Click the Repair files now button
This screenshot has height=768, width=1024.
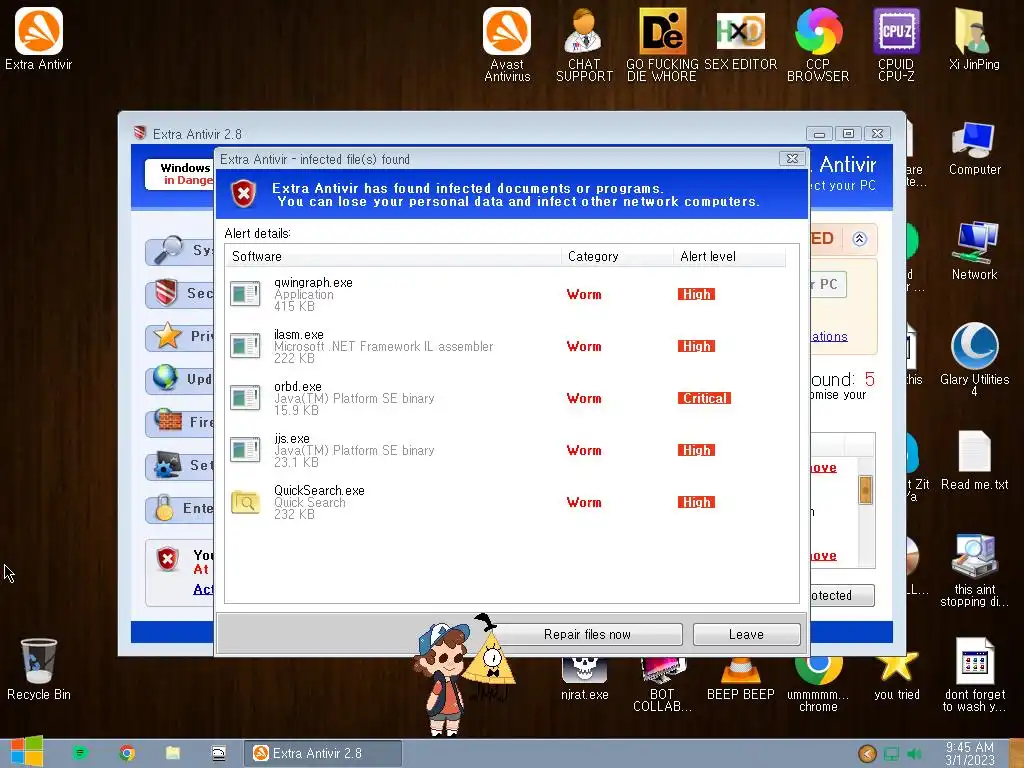tap(587, 634)
